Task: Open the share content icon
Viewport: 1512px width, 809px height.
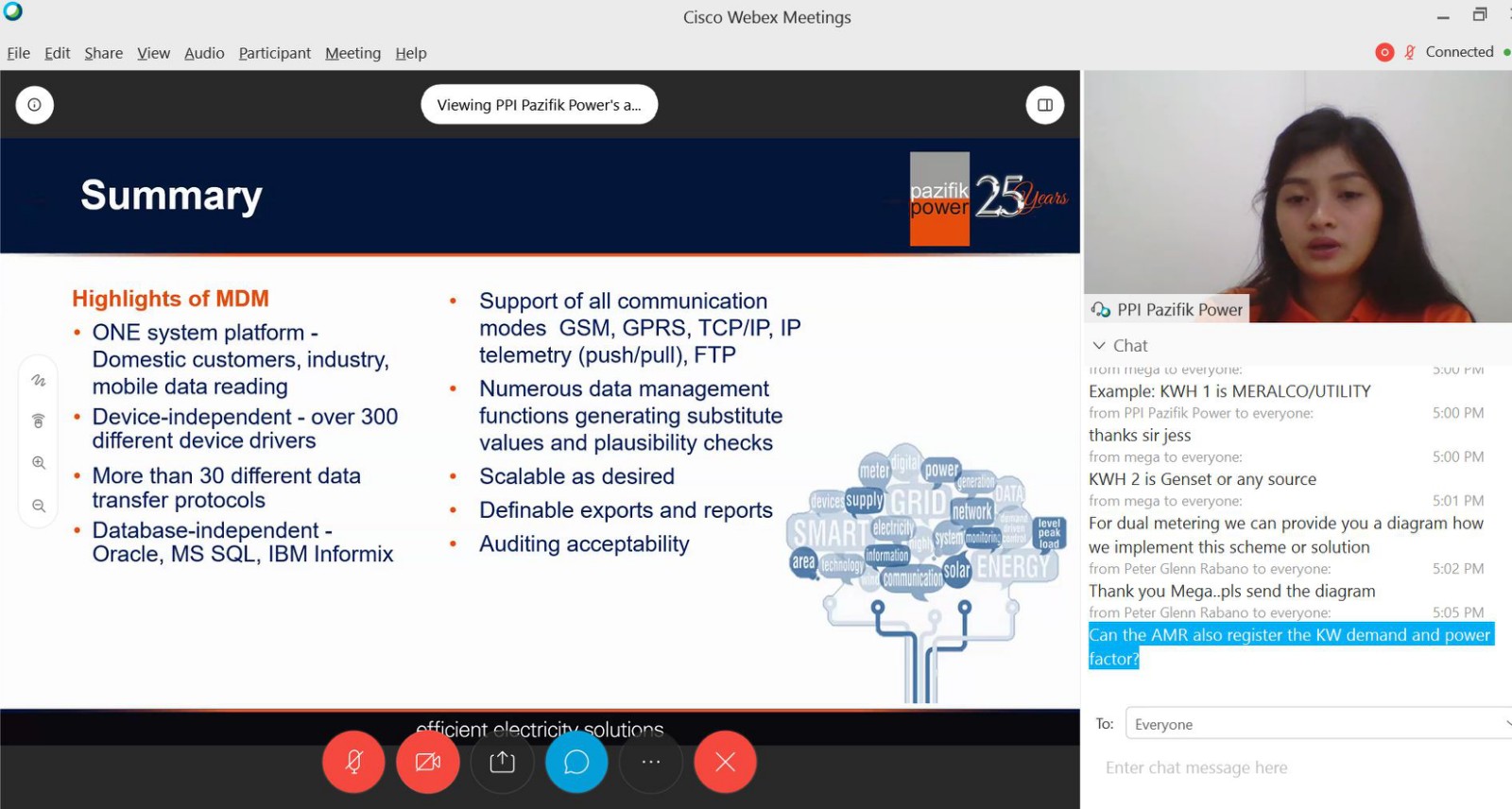Action: click(503, 762)
